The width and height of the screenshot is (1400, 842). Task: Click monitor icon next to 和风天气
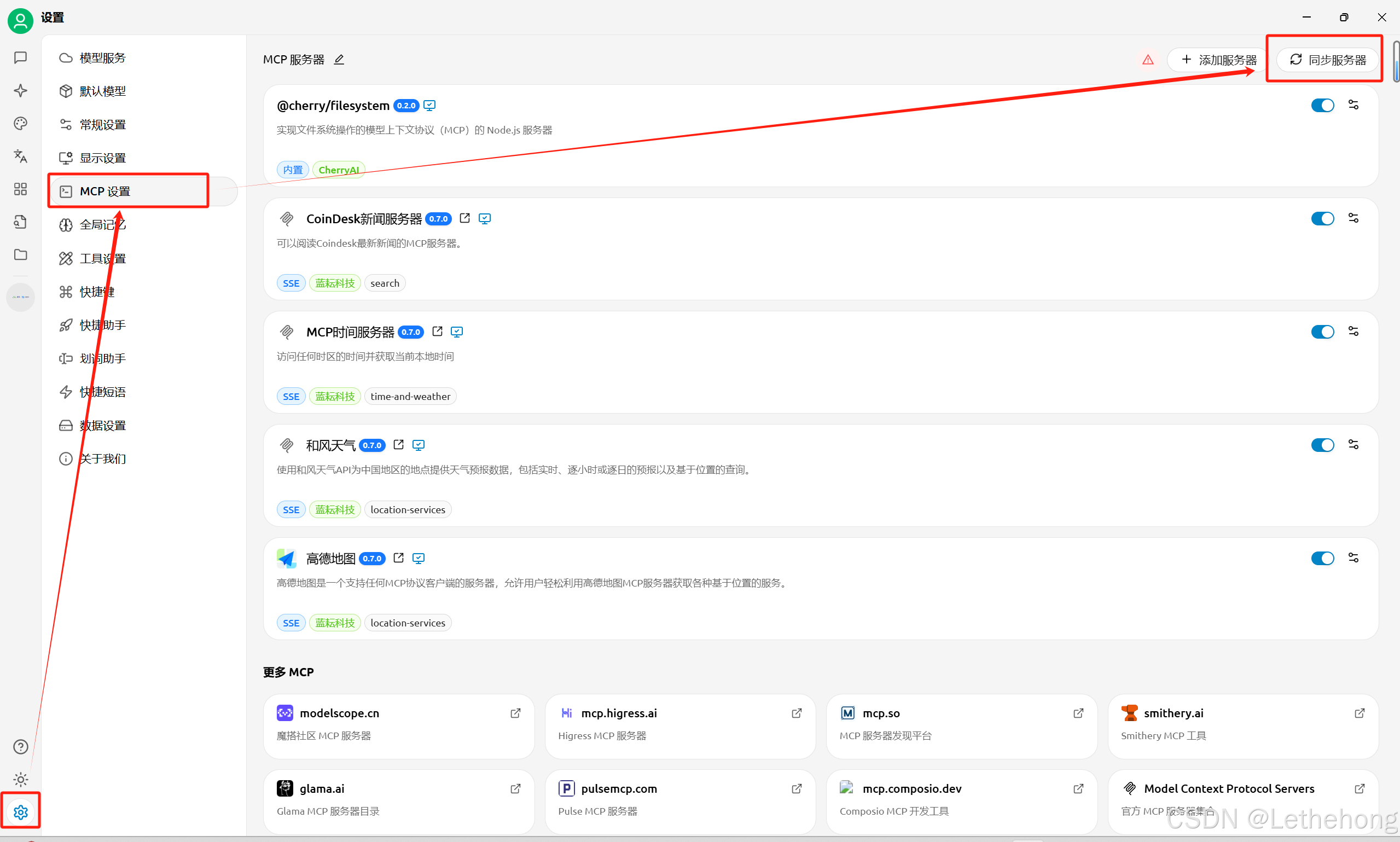point(419,445)
